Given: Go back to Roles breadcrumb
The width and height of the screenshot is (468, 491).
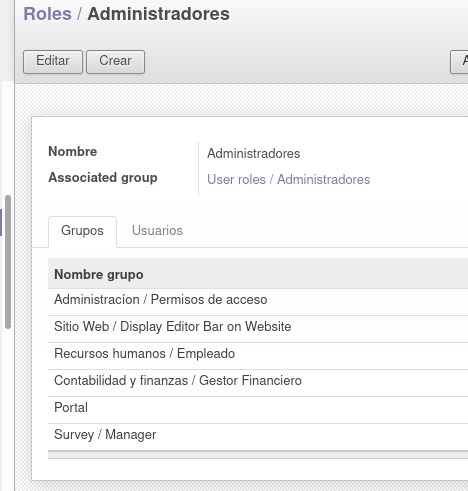Looking at the screenshot, I should click(47, 14).
